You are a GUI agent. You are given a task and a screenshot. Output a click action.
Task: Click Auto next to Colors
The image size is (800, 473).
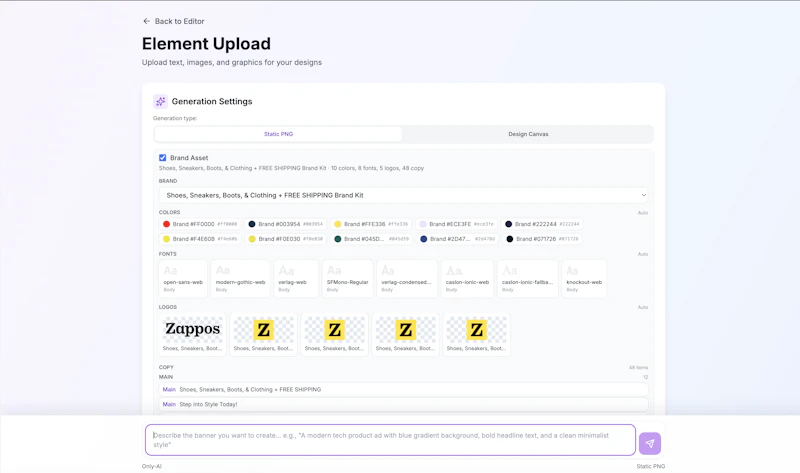[x=642, y=213]
